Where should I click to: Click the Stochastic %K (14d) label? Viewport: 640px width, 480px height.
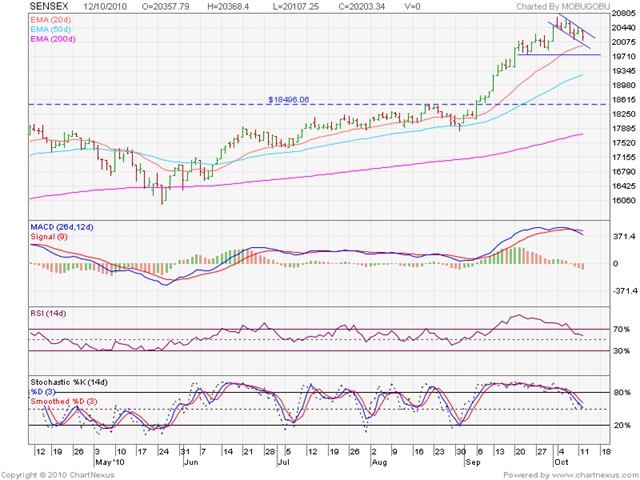click(x=69, y=382)
